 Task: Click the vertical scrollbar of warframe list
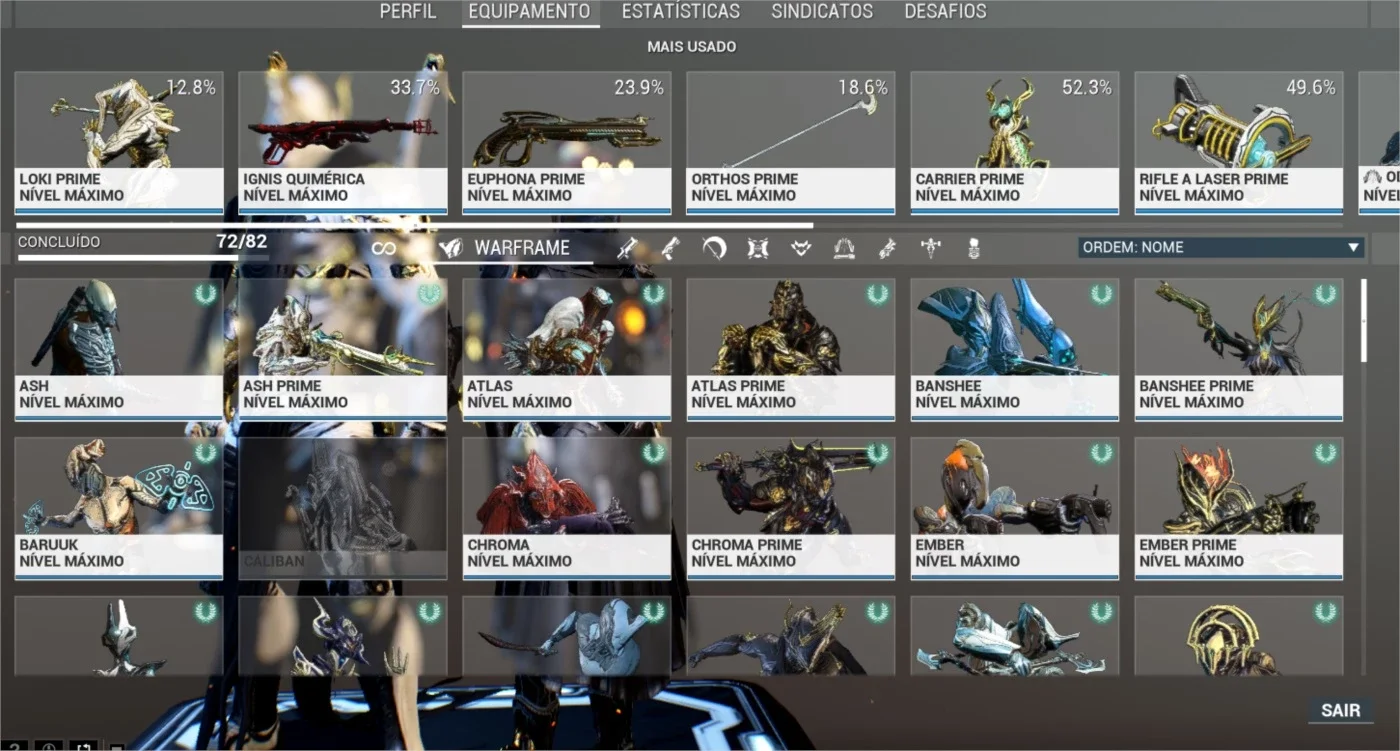click(1363, 320)
